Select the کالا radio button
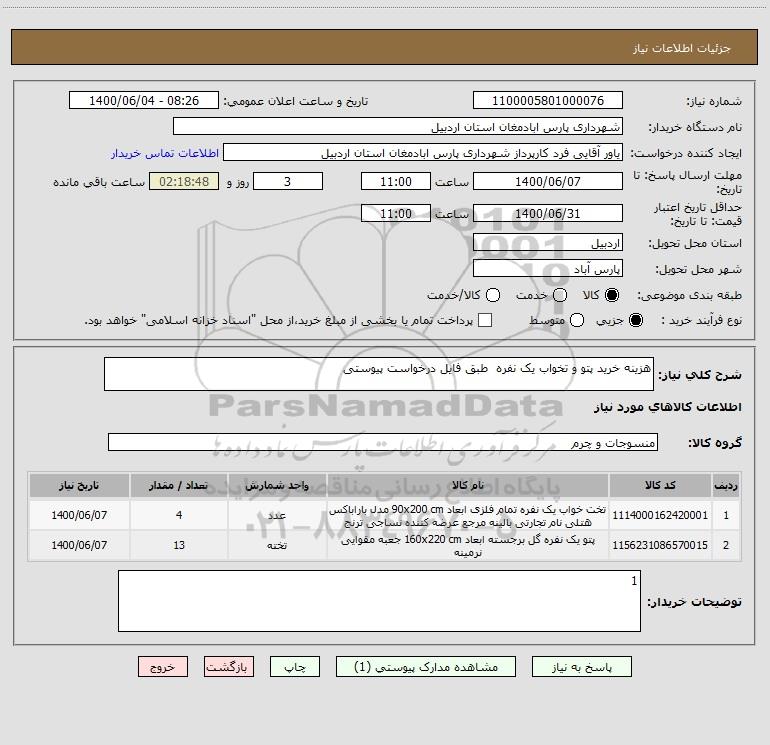The width and height of the screenshot is (770, 745). (x=611, y=295)
